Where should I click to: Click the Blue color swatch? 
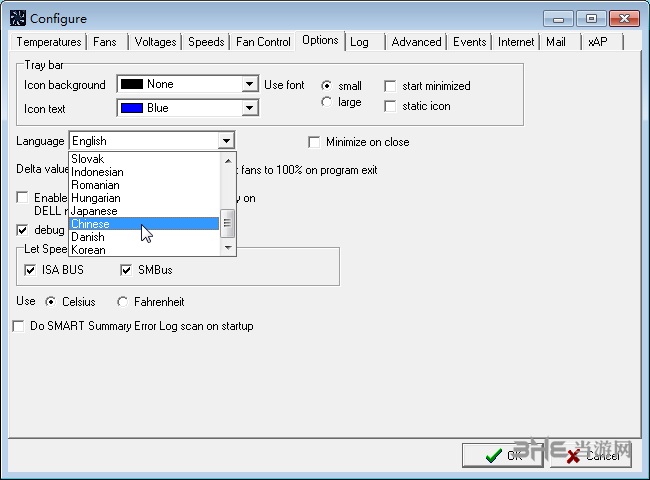pyautogui.click(x=131, y=108)
